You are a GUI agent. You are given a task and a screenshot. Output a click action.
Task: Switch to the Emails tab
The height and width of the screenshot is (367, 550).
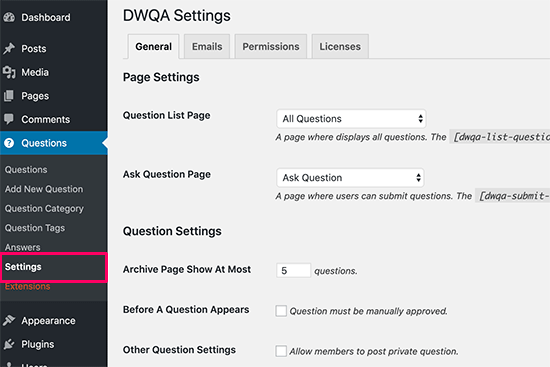(207, 46)
